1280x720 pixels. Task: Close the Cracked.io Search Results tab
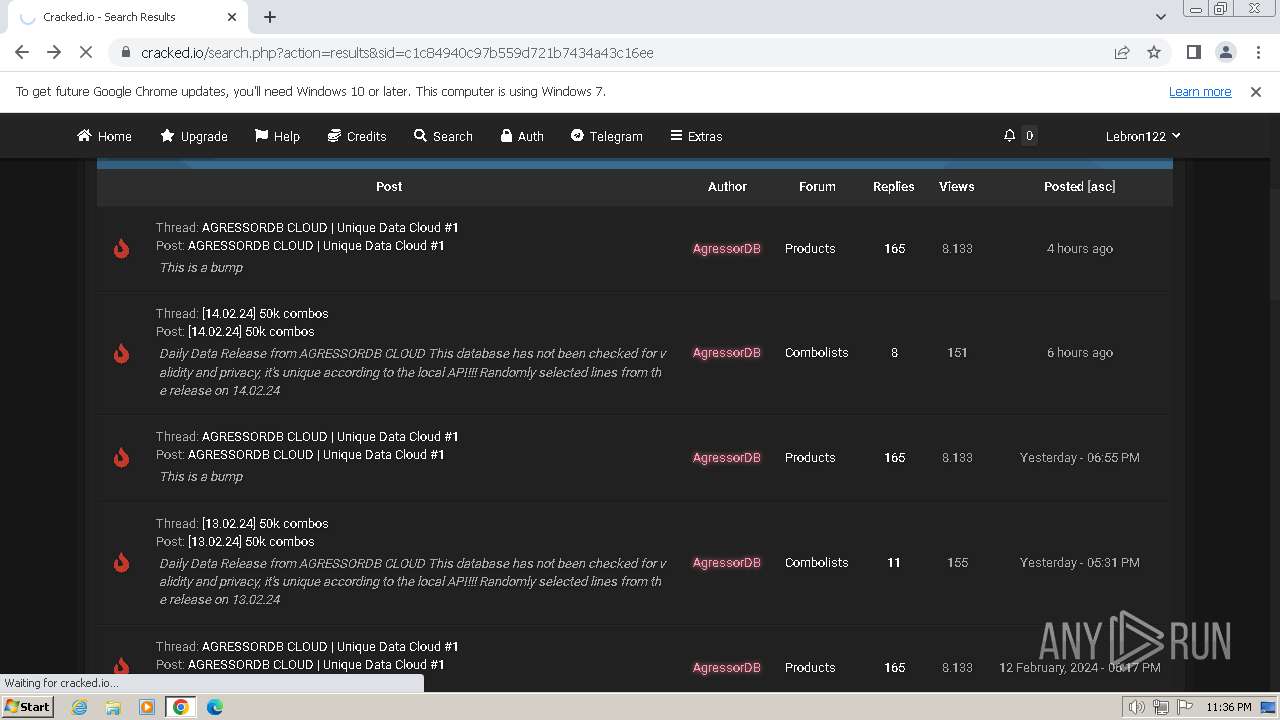click(232, 17)
